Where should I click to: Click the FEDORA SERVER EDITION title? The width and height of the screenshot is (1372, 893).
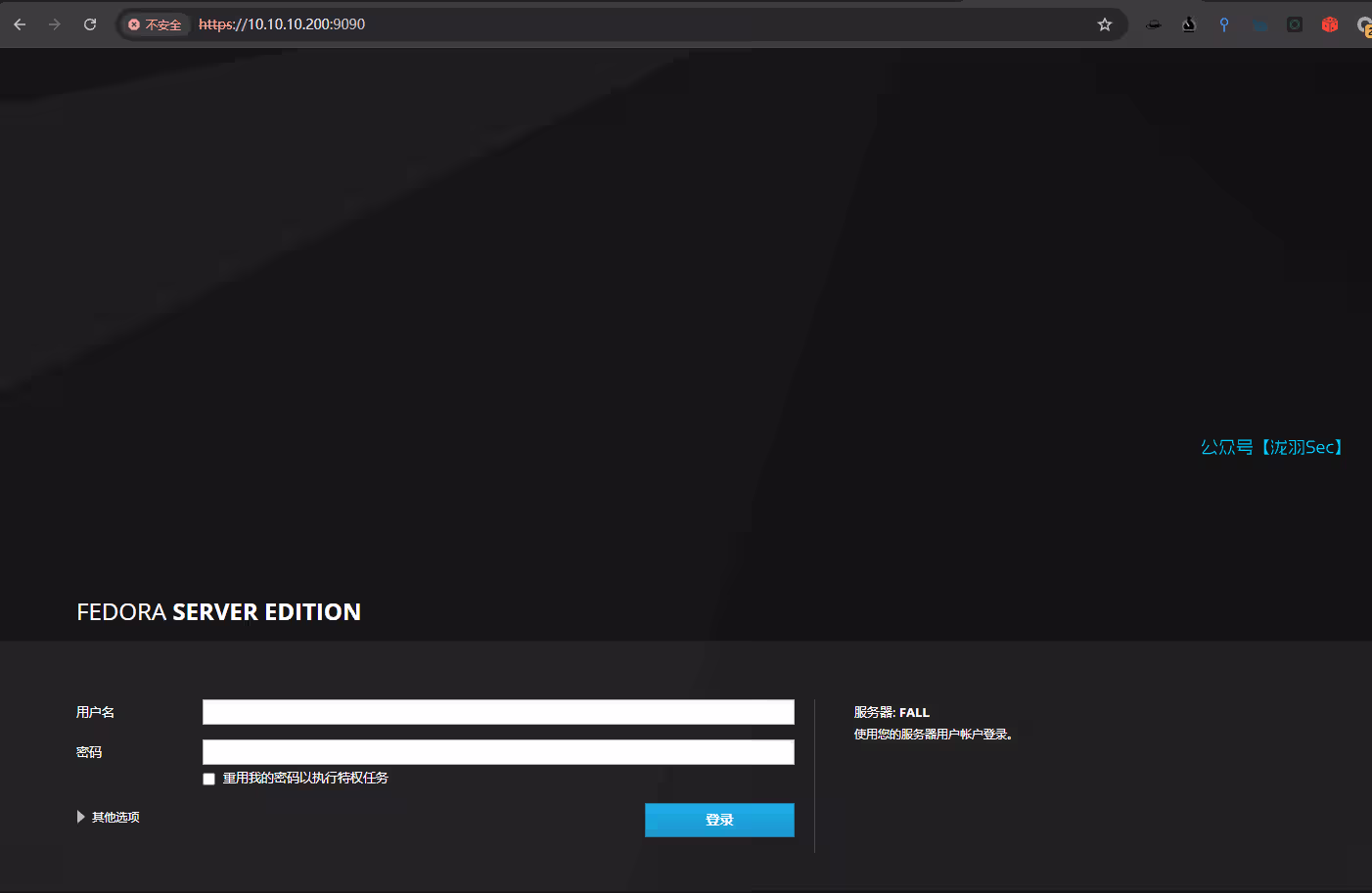click(x=219, y=612)
